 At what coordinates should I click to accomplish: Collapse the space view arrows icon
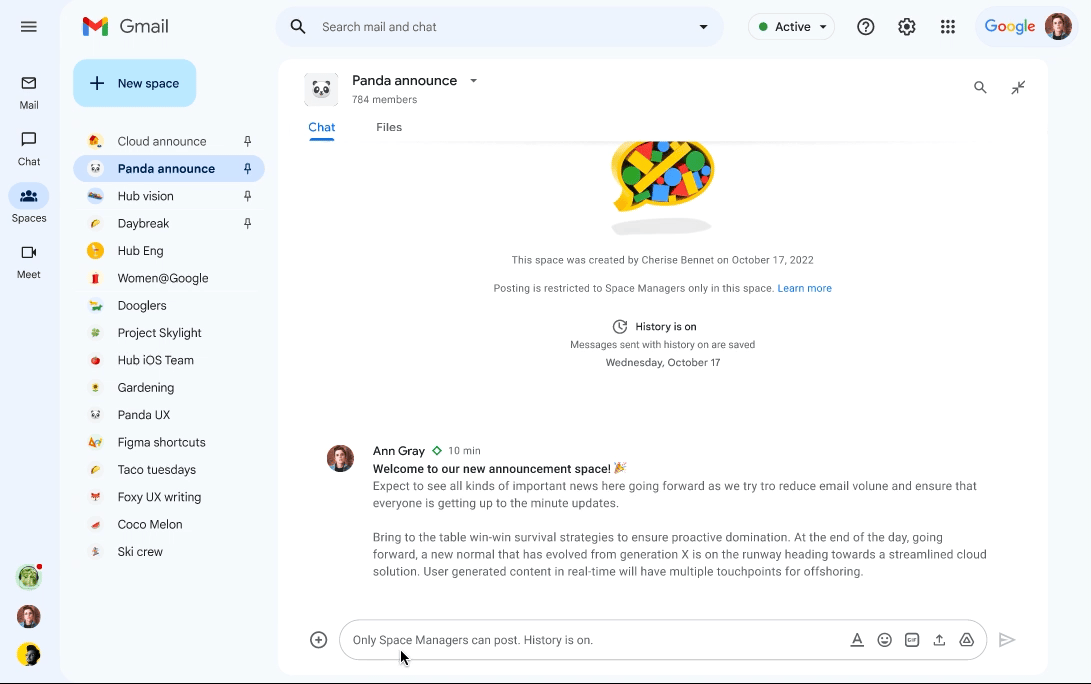(1018, 88)
